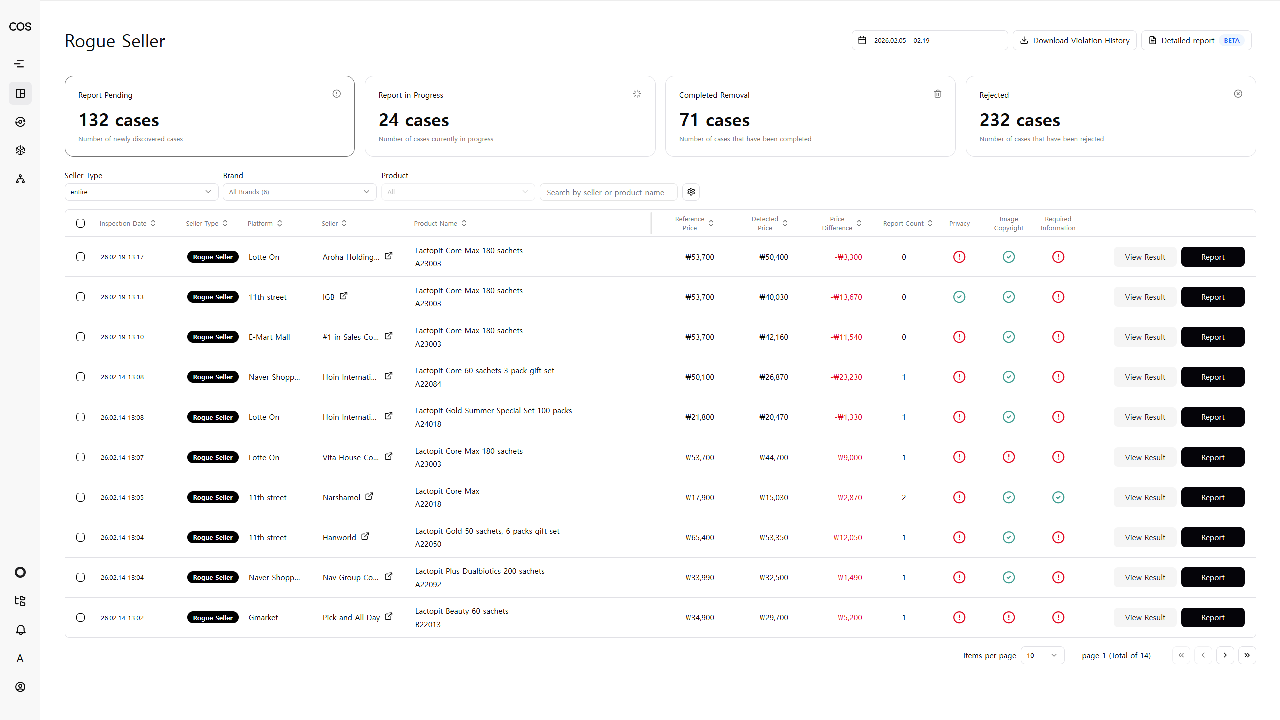The image size is (1280, 720).
Task: Click the language 'A' icon in sidebar
Action: click(x=20, y=658)
